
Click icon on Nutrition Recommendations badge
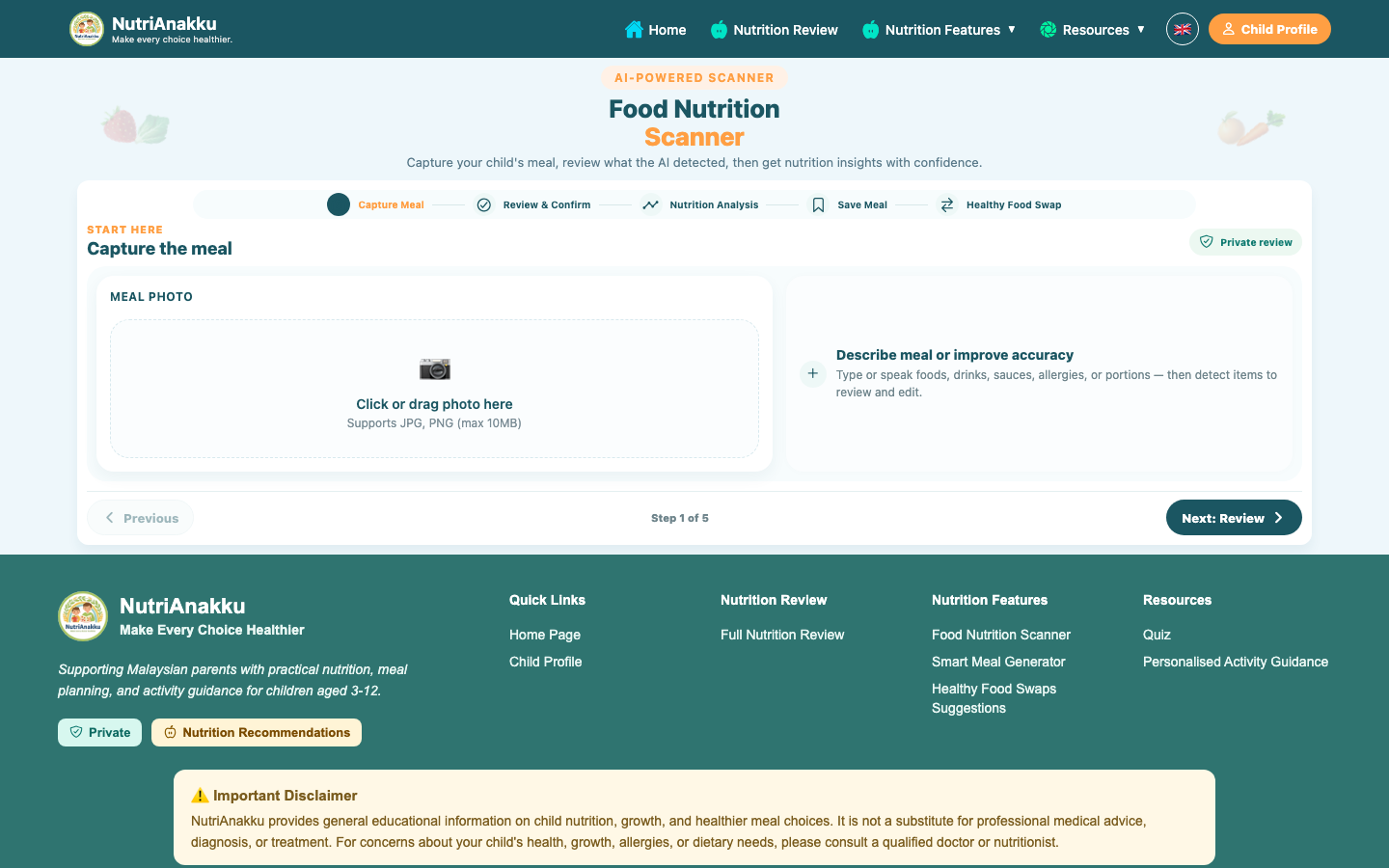(170, 732)
